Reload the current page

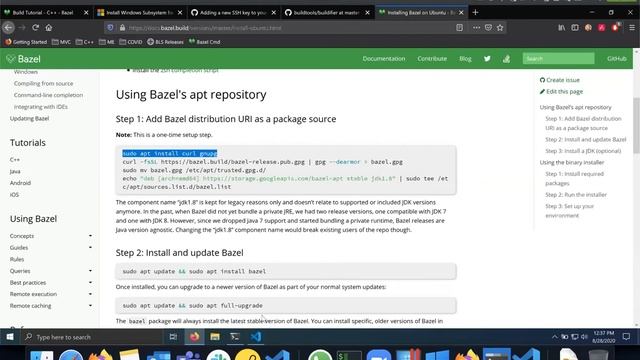36,28
